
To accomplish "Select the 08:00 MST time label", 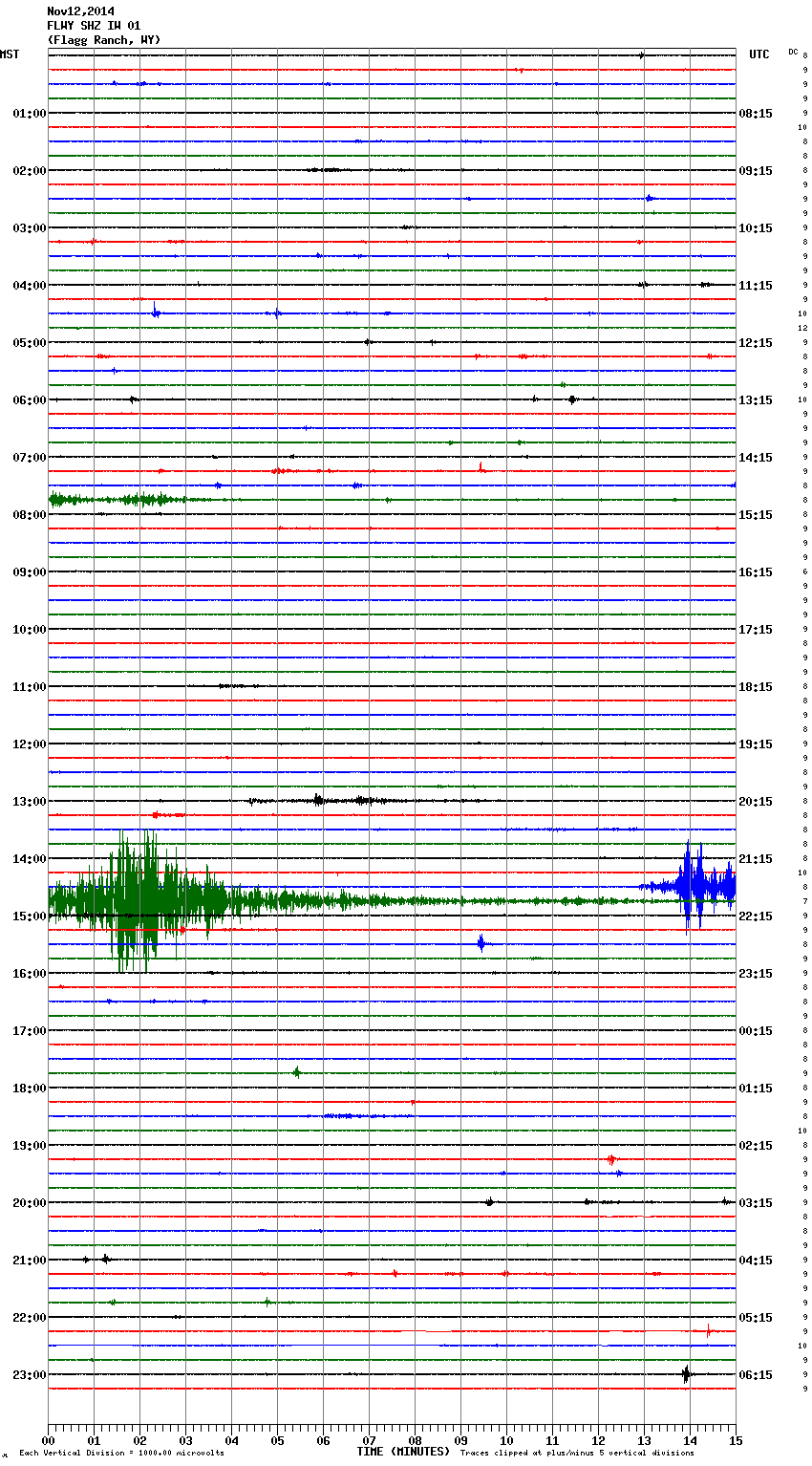I will [x=29, y=515].
